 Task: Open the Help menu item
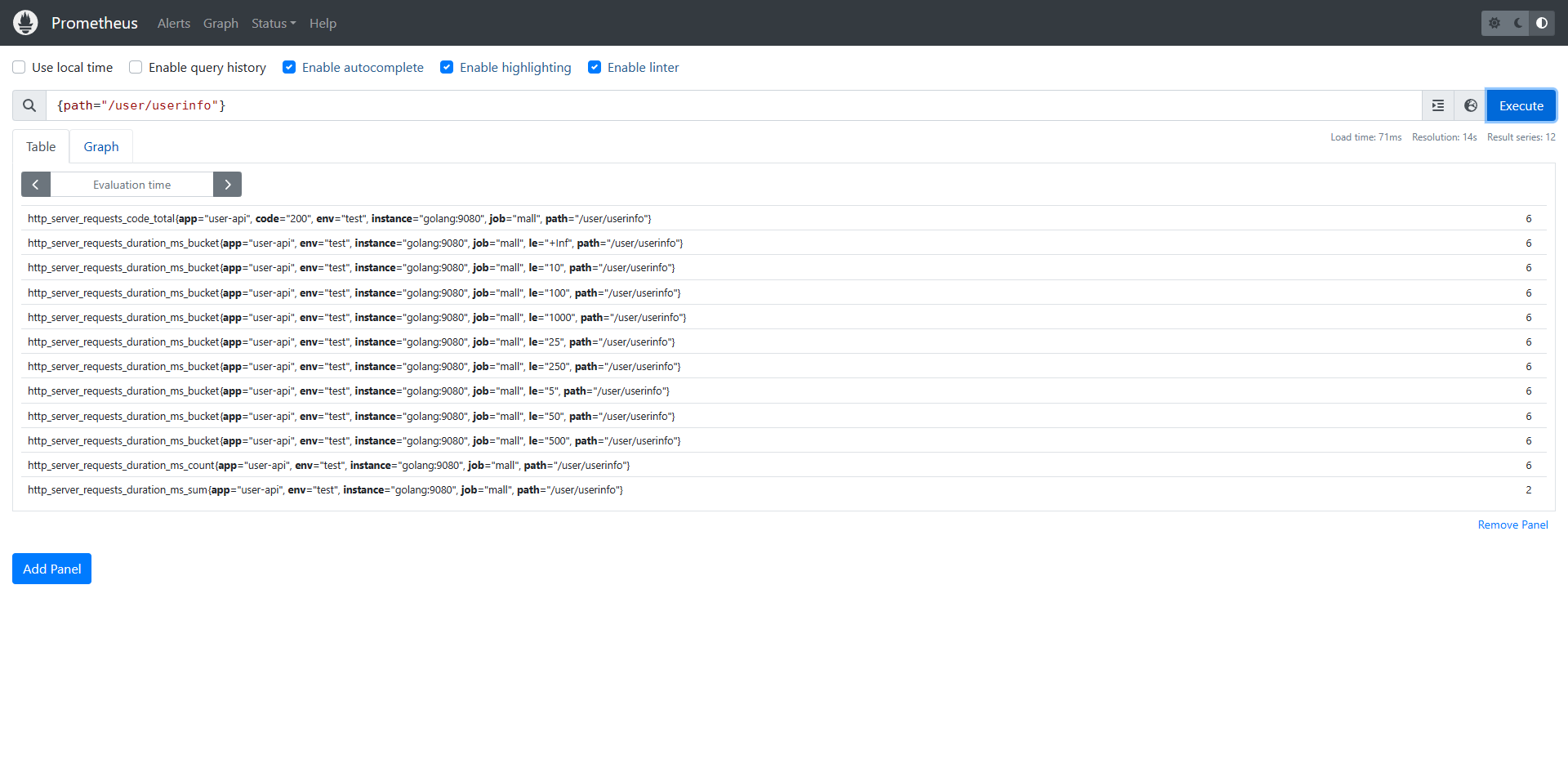(323, 24)
